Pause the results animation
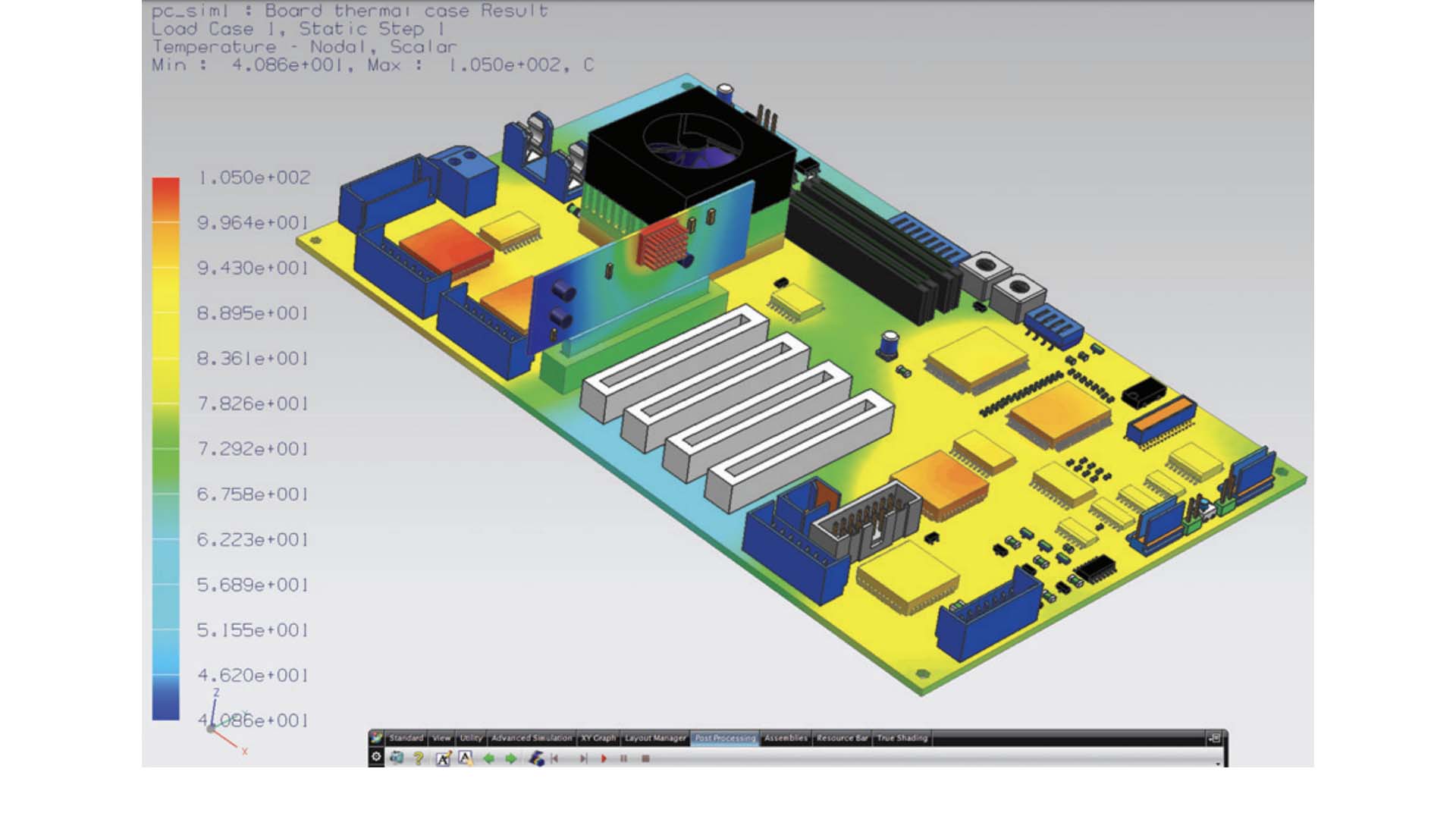The width and height of the screenshot is (1456, 819). coord(624,758)
